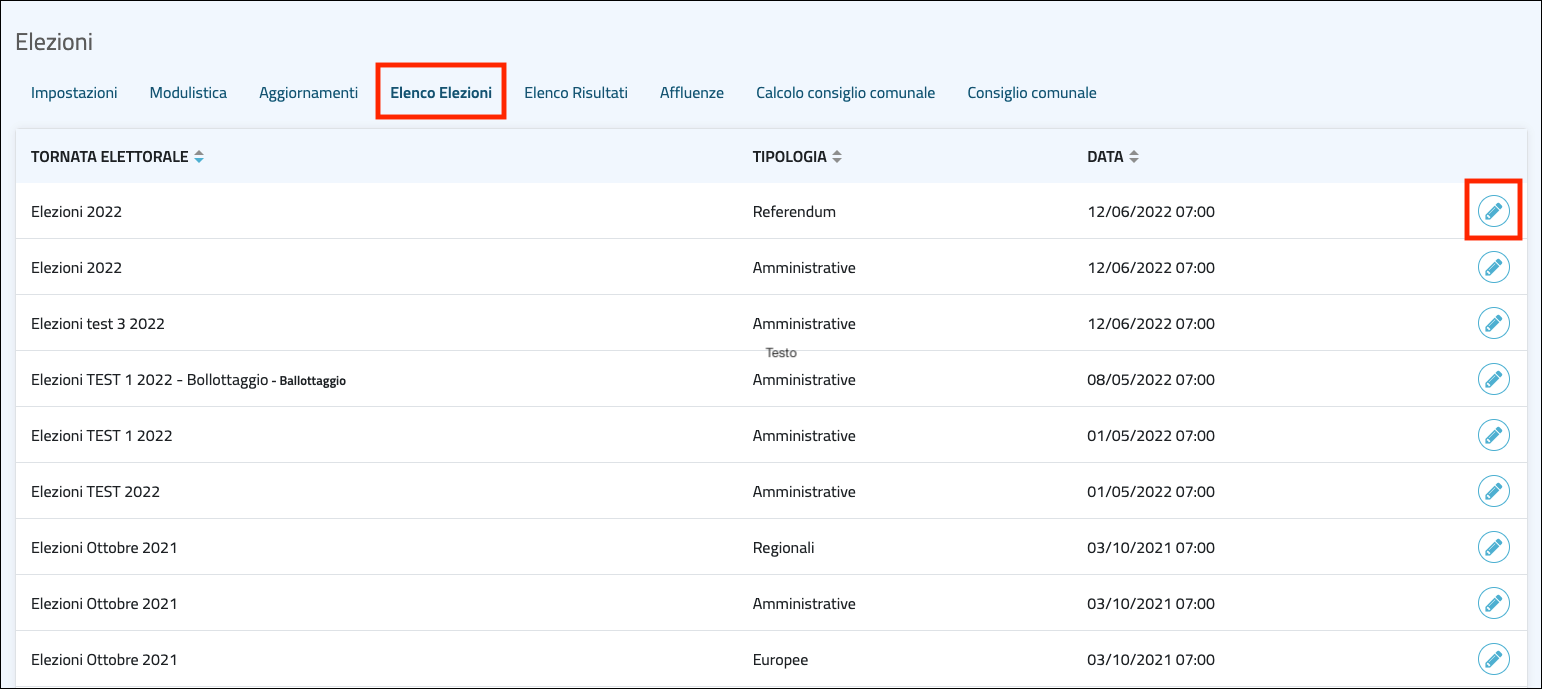Image resolution: width=1542 pixels, height=689 pixels.
Task: Click pencil icon for Elezioni TEST 2022
Action: [1493, 492]
